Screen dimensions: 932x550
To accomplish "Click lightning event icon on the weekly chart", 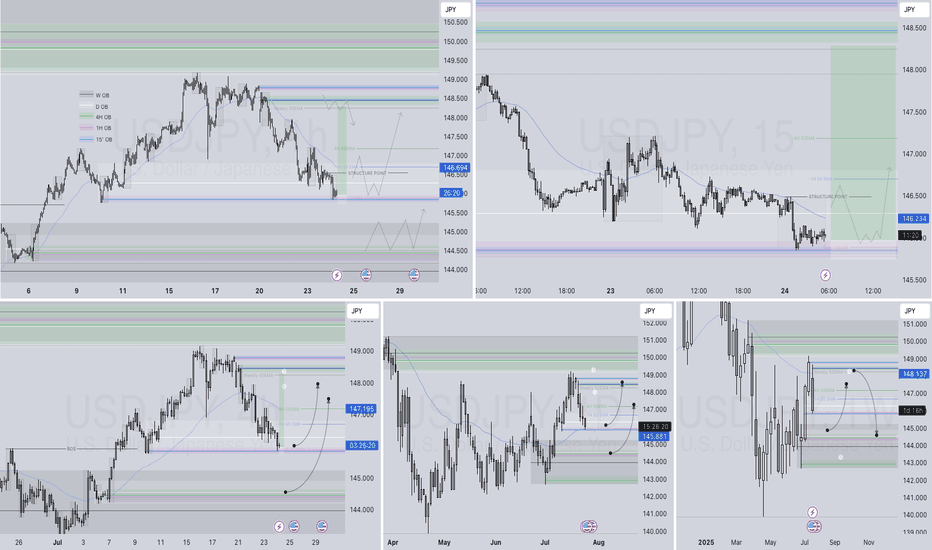I will 813,512.
